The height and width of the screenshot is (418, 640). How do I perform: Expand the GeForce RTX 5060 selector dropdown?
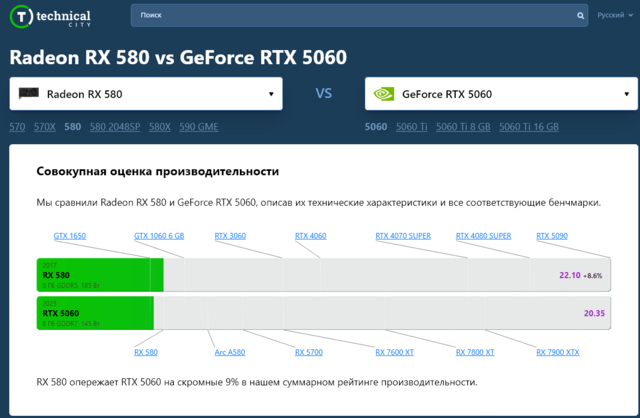(x=626, y=95)
